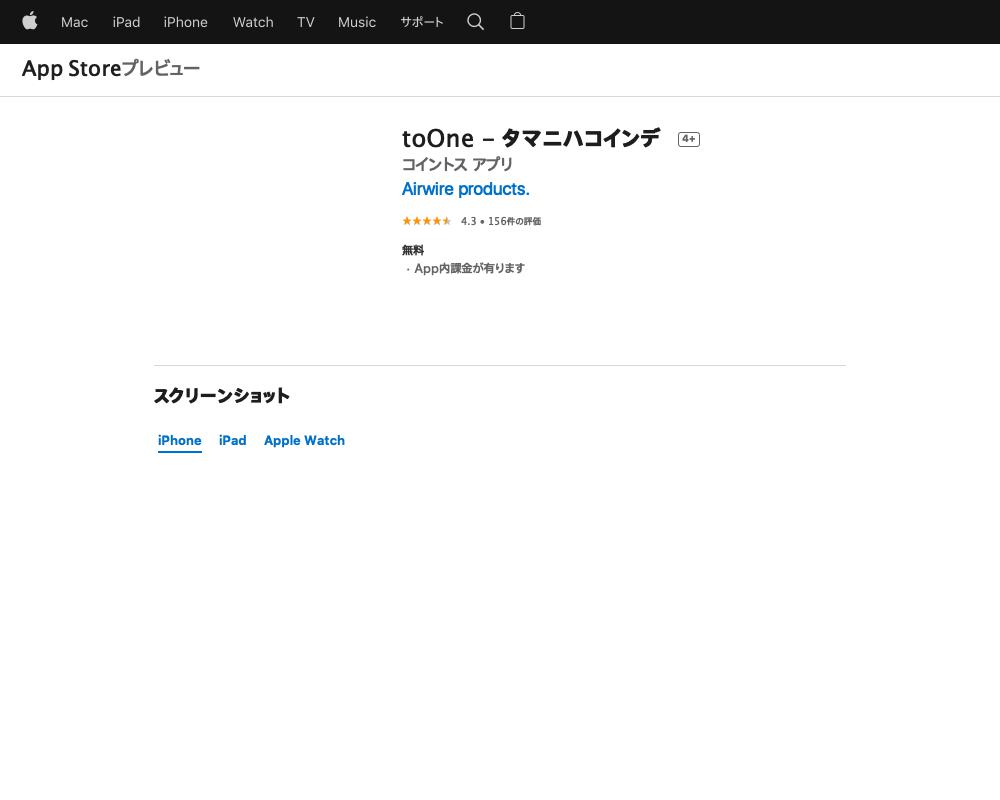Switch to the iPad screenshots tab
Image resolution: width=1000 pixels, height=800 pixels.
point(232,440)
